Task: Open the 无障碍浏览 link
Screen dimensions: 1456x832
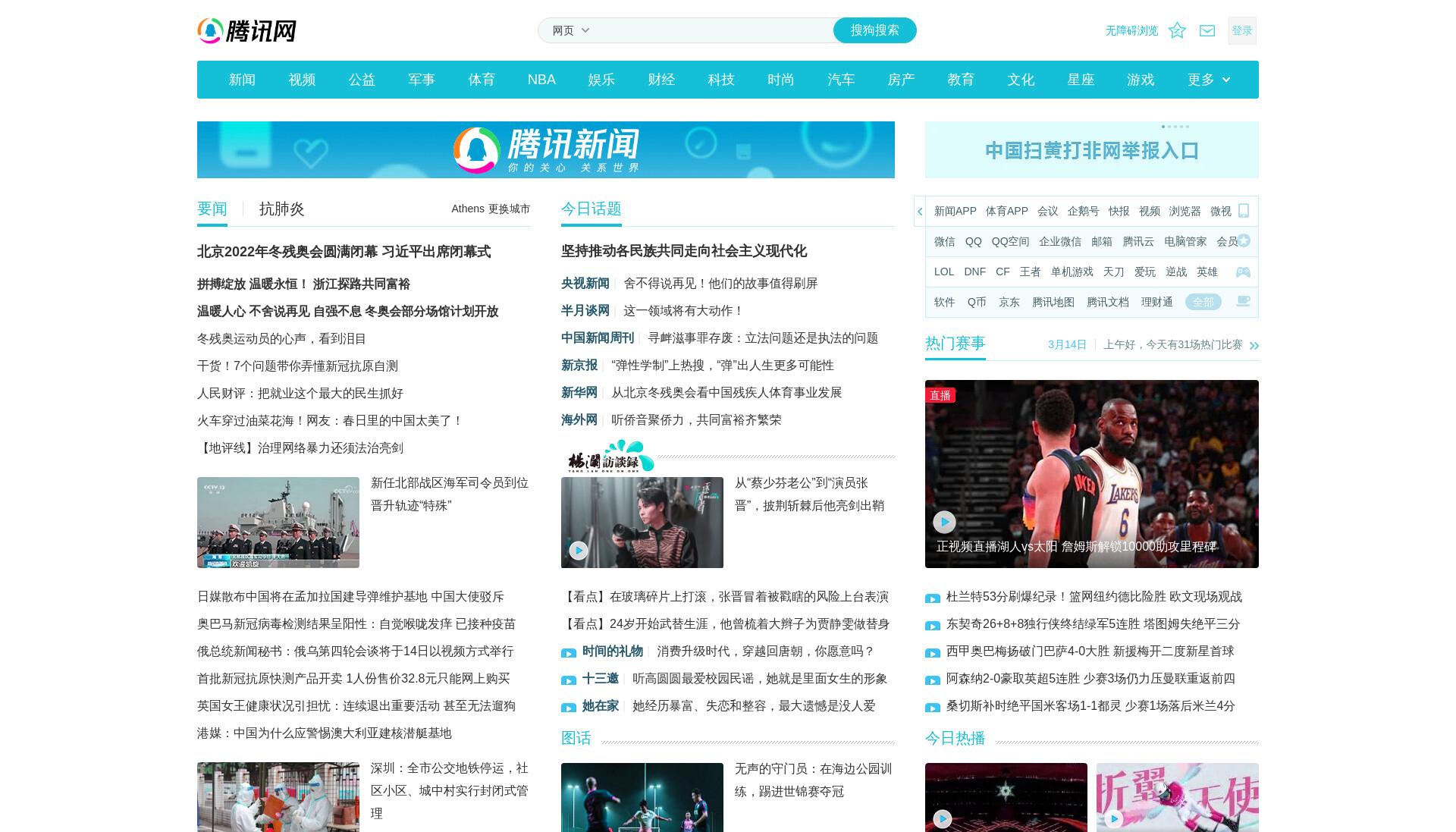Action: 1131,30
